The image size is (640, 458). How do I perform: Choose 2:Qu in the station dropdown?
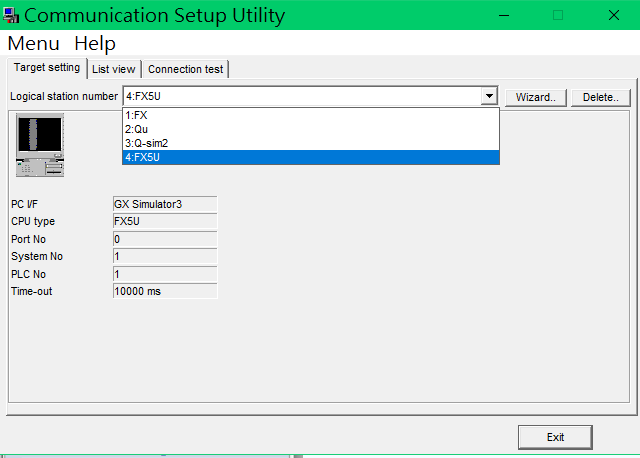(x=310, y=129)
